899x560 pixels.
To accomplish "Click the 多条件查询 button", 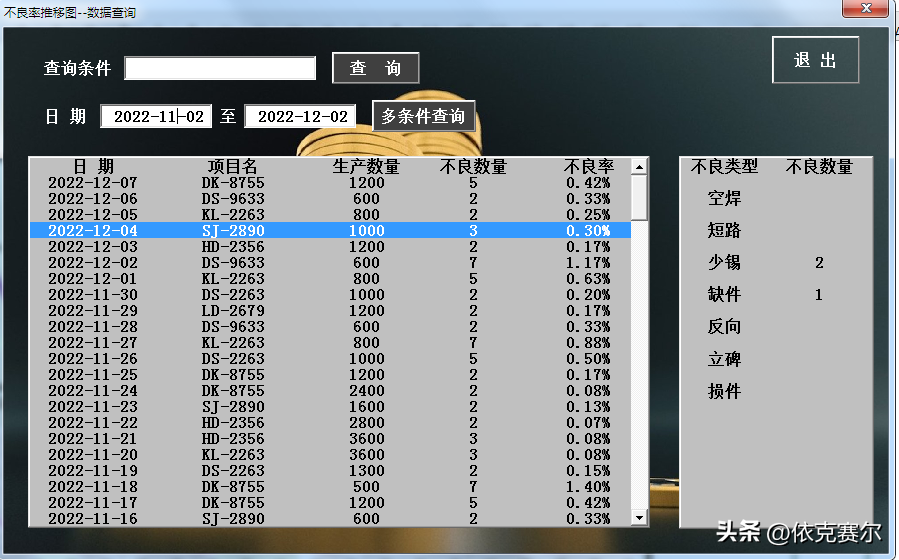I will (x=424, y=116).
